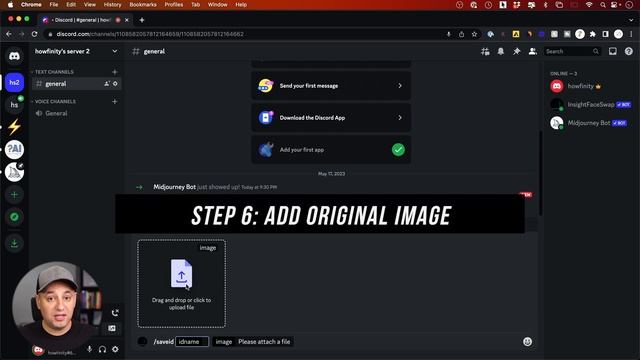This screenshot has height=360, width=640.
Task: Add a server with plus icon
Action: click(x=14, y=195)
